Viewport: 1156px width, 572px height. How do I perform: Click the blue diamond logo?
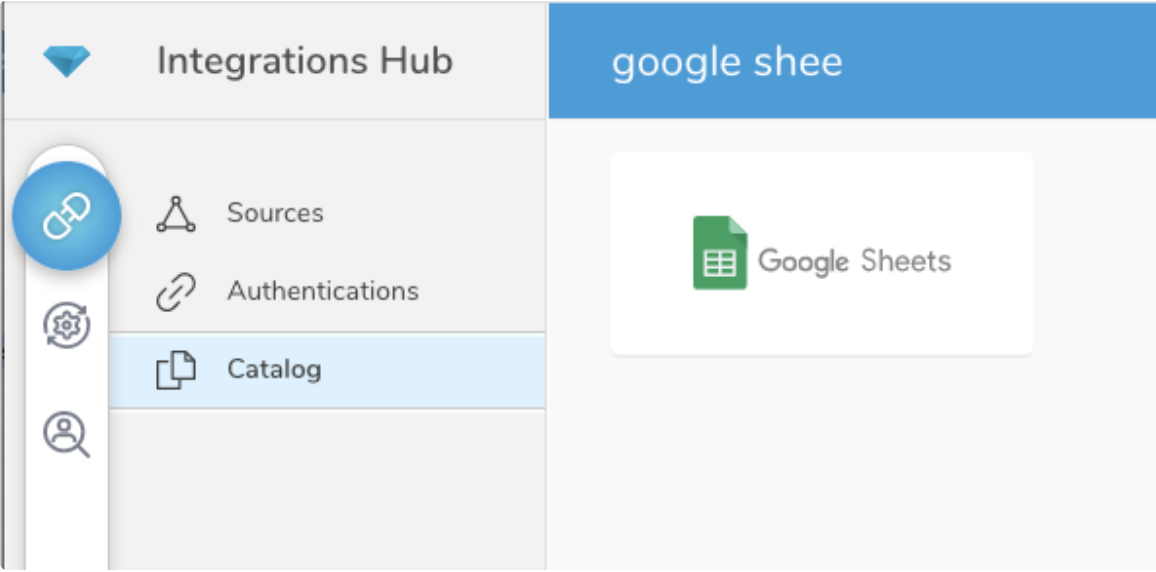tap(67, 62)
